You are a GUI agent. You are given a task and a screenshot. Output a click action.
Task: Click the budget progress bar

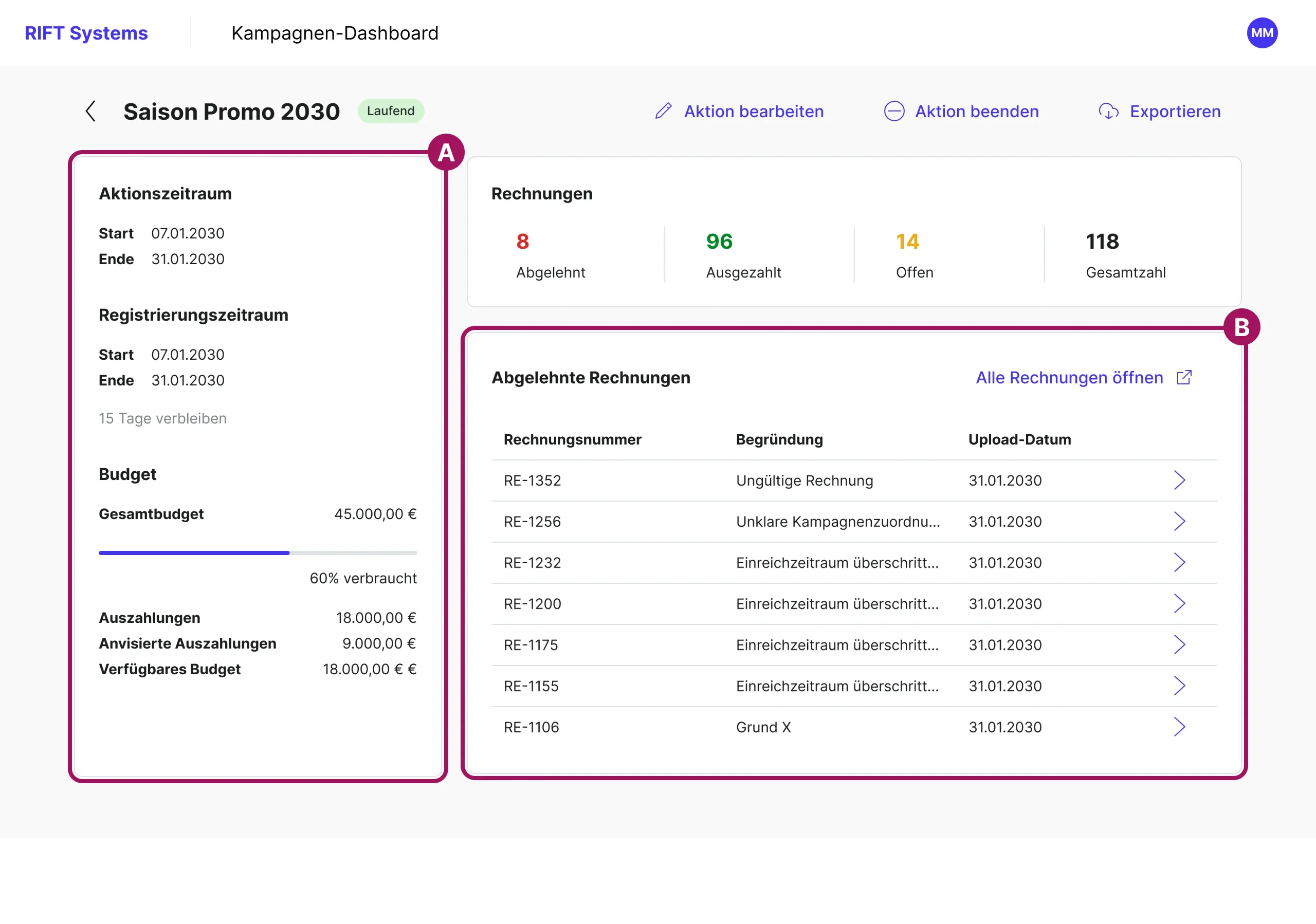tap(258, 553)
